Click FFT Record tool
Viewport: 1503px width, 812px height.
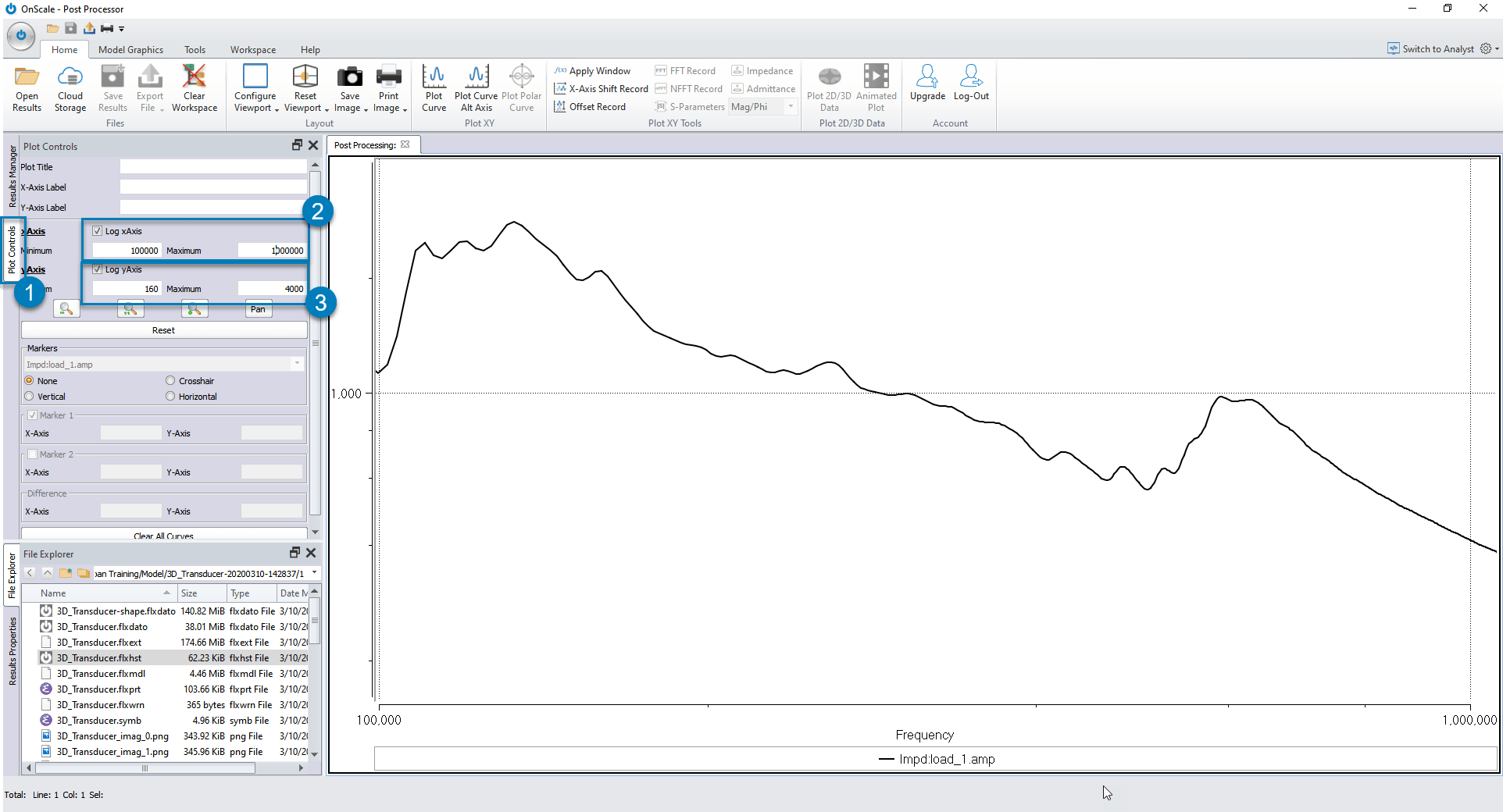tap(685, 71)
